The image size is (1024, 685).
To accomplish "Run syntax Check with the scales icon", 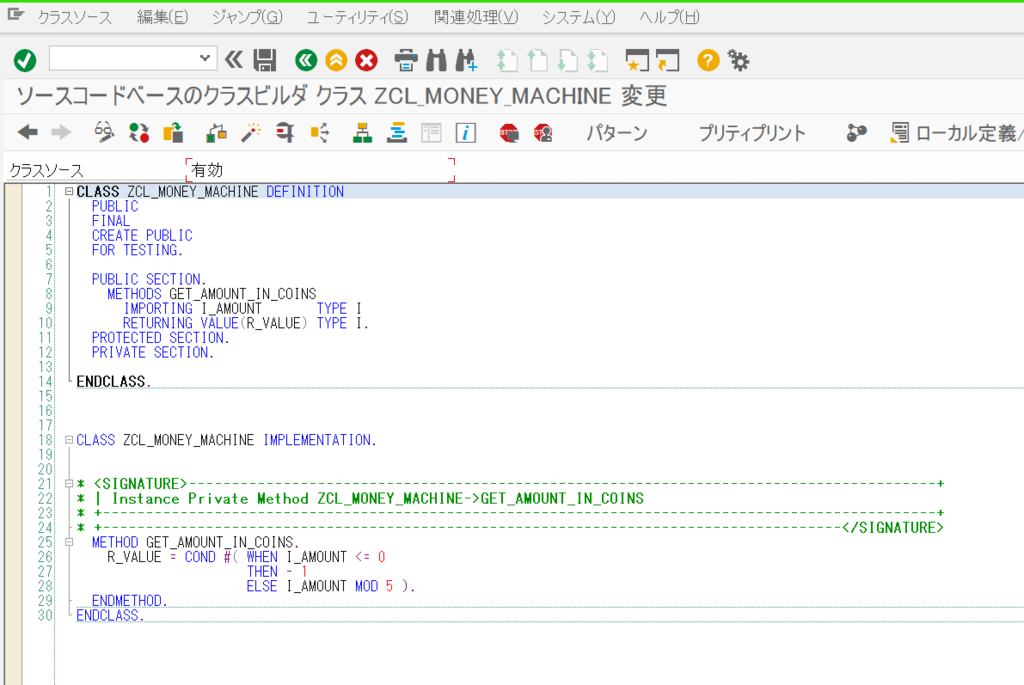I will tap(216, 133).
